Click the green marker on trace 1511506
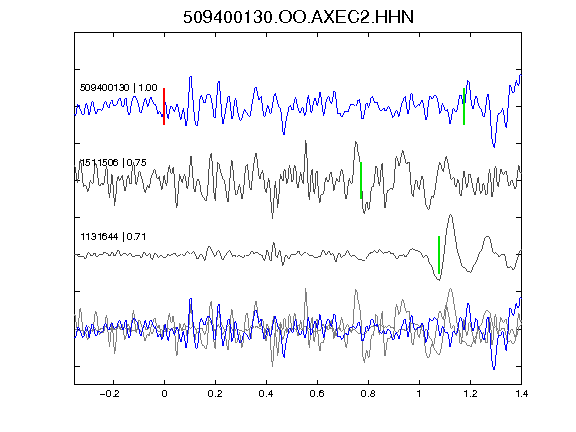Viewport: 576px width, 432px height. [x=361, y=180]
